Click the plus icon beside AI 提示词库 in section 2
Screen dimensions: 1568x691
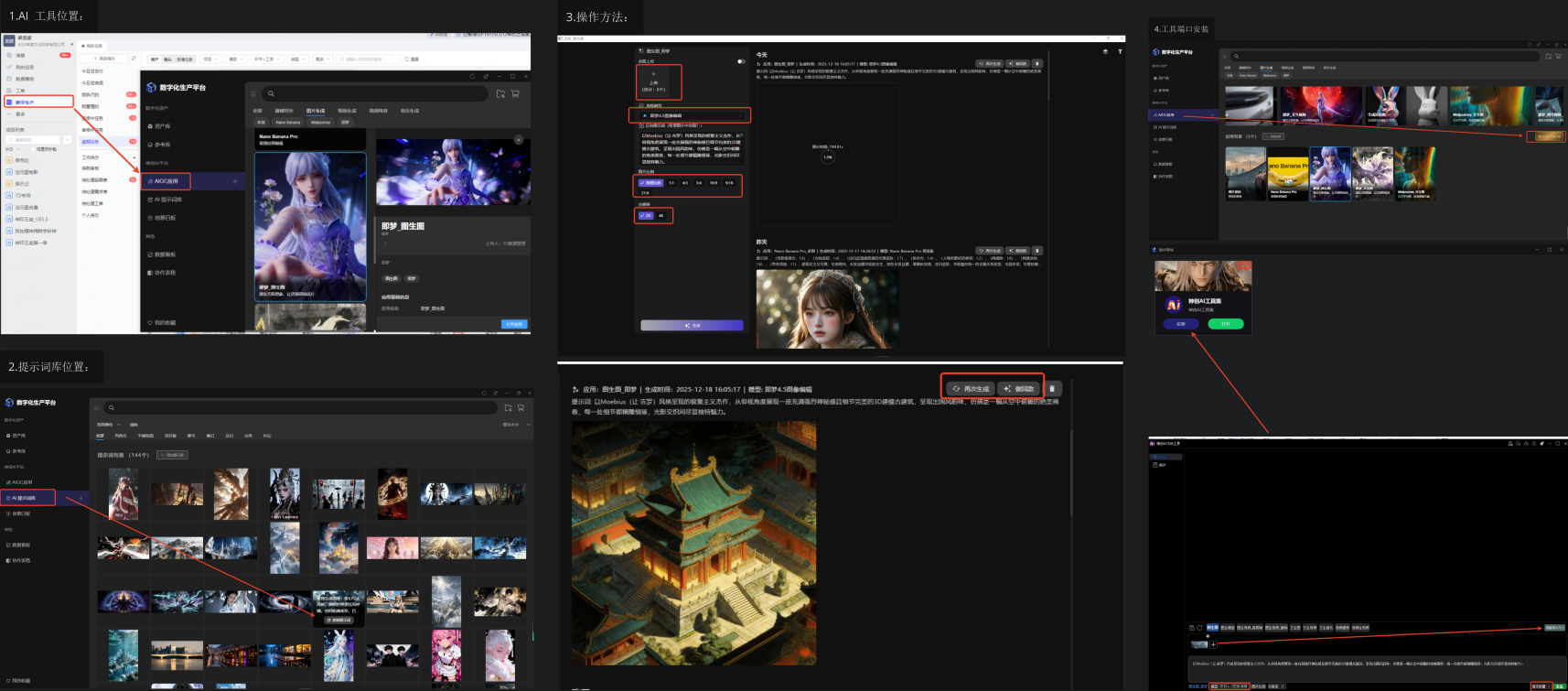tap(81, 498)
